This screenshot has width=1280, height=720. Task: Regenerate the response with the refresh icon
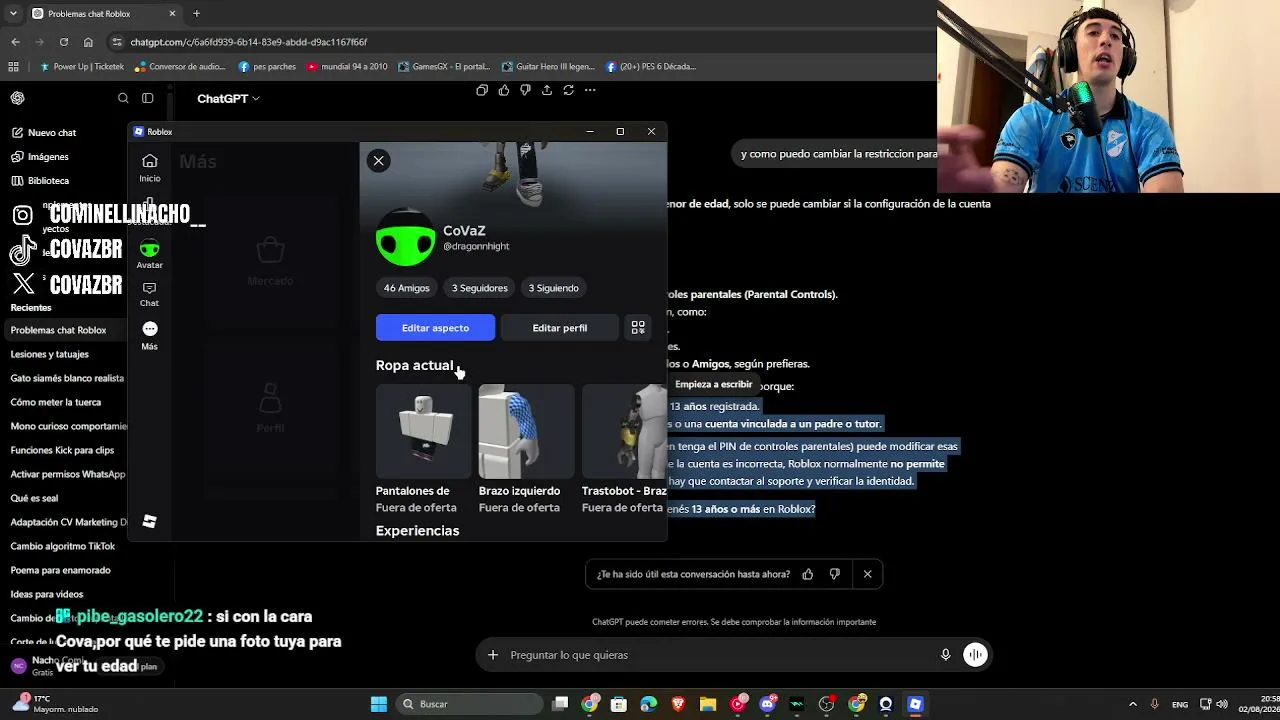pos(568,90)
